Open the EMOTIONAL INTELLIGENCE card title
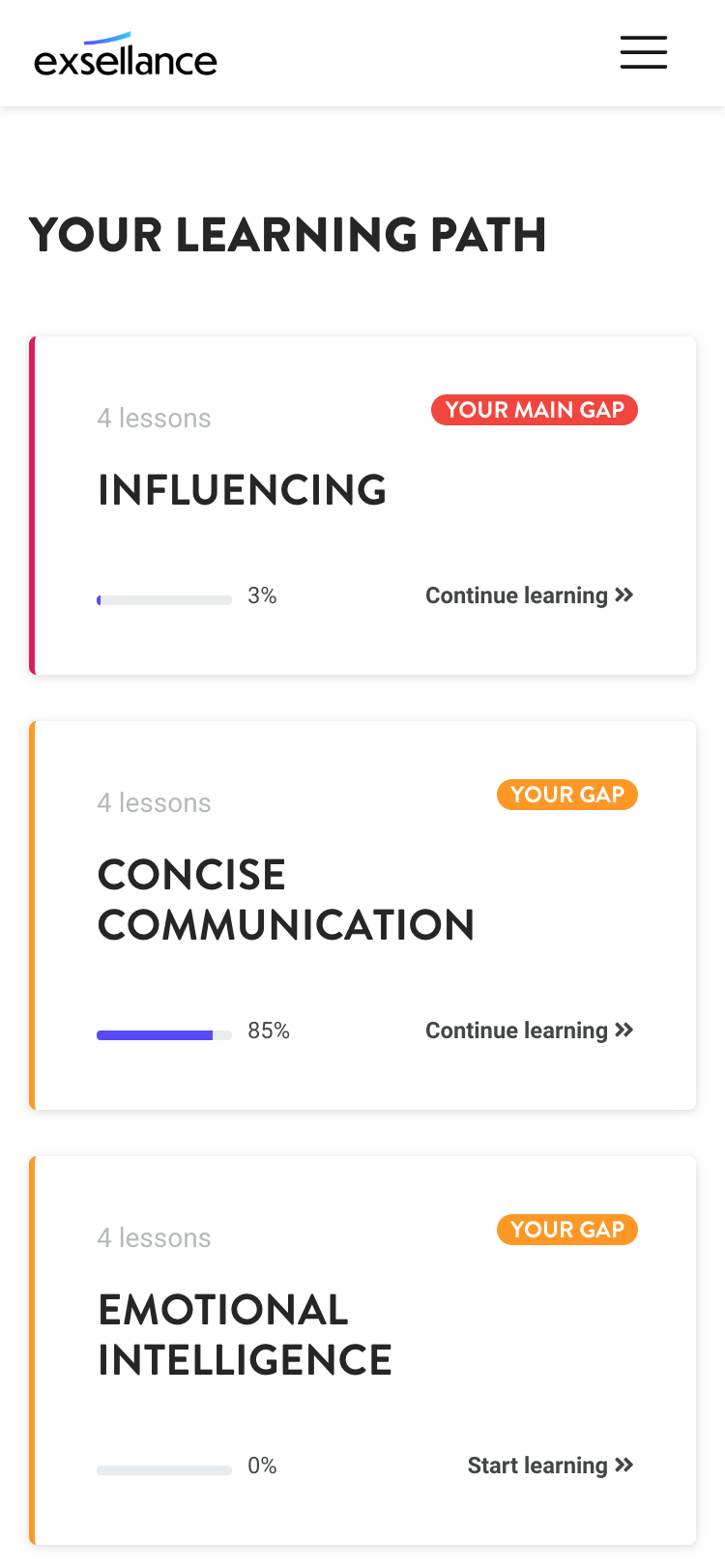The width and height of the screenshot is (725, 1568). tap(245, 1335)
